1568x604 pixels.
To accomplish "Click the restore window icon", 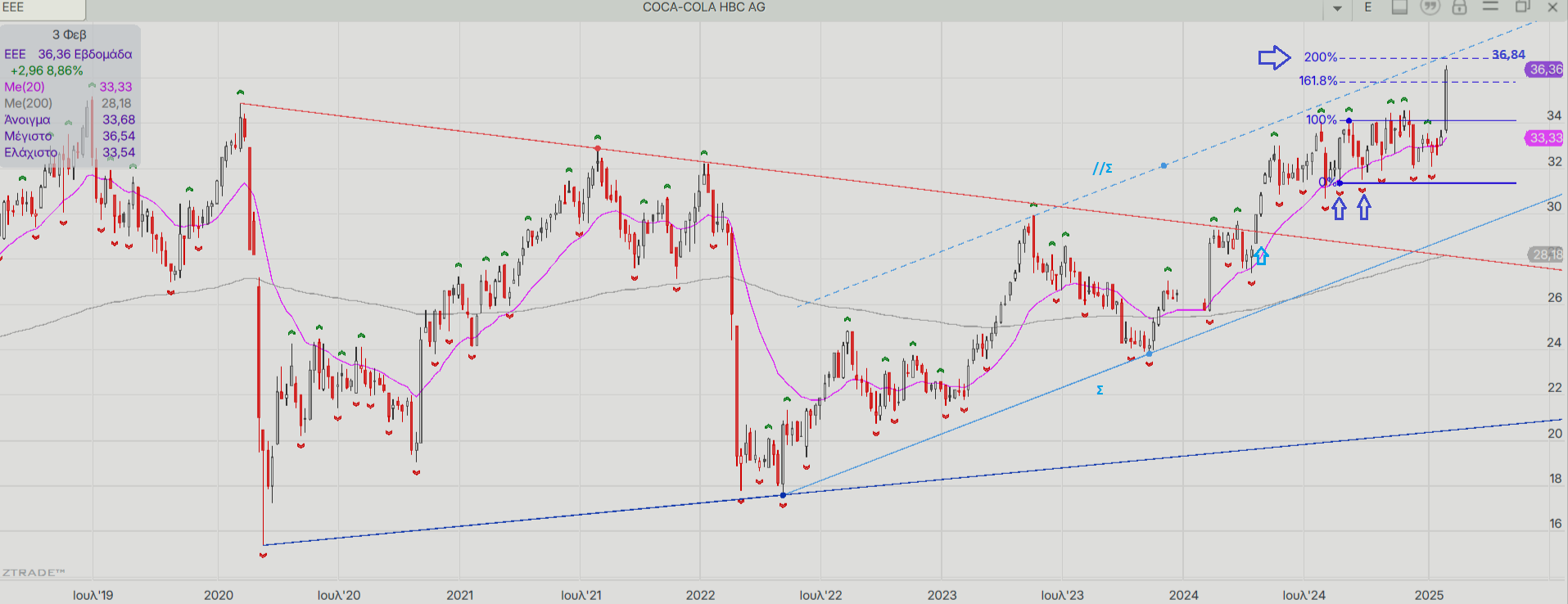I will (x=1522, y=7).
